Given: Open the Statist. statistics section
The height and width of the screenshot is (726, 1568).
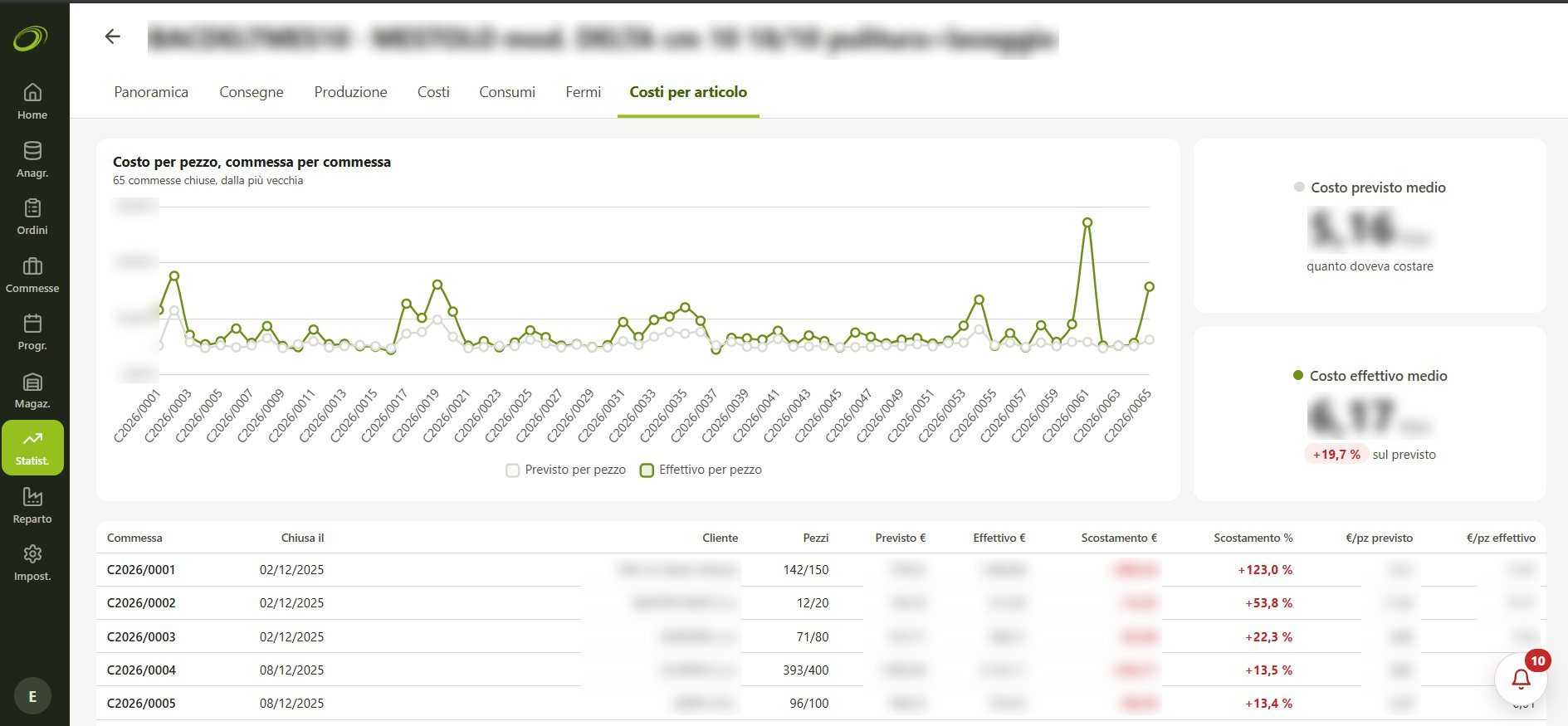Looking at the screenshot, I should (32, 447).
